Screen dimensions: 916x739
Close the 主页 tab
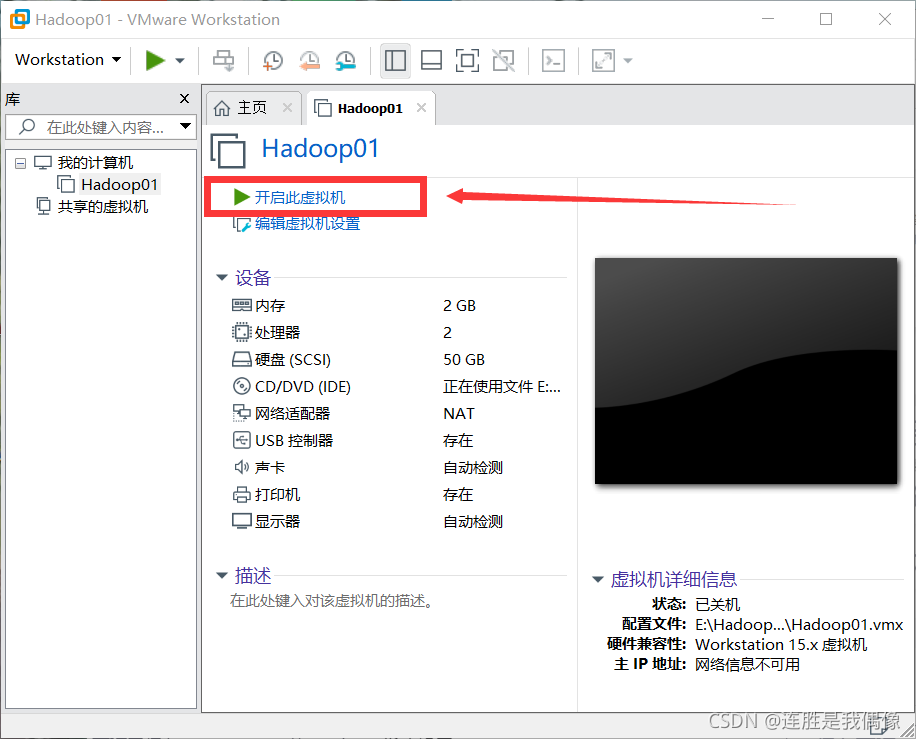(x=287, y=107)
